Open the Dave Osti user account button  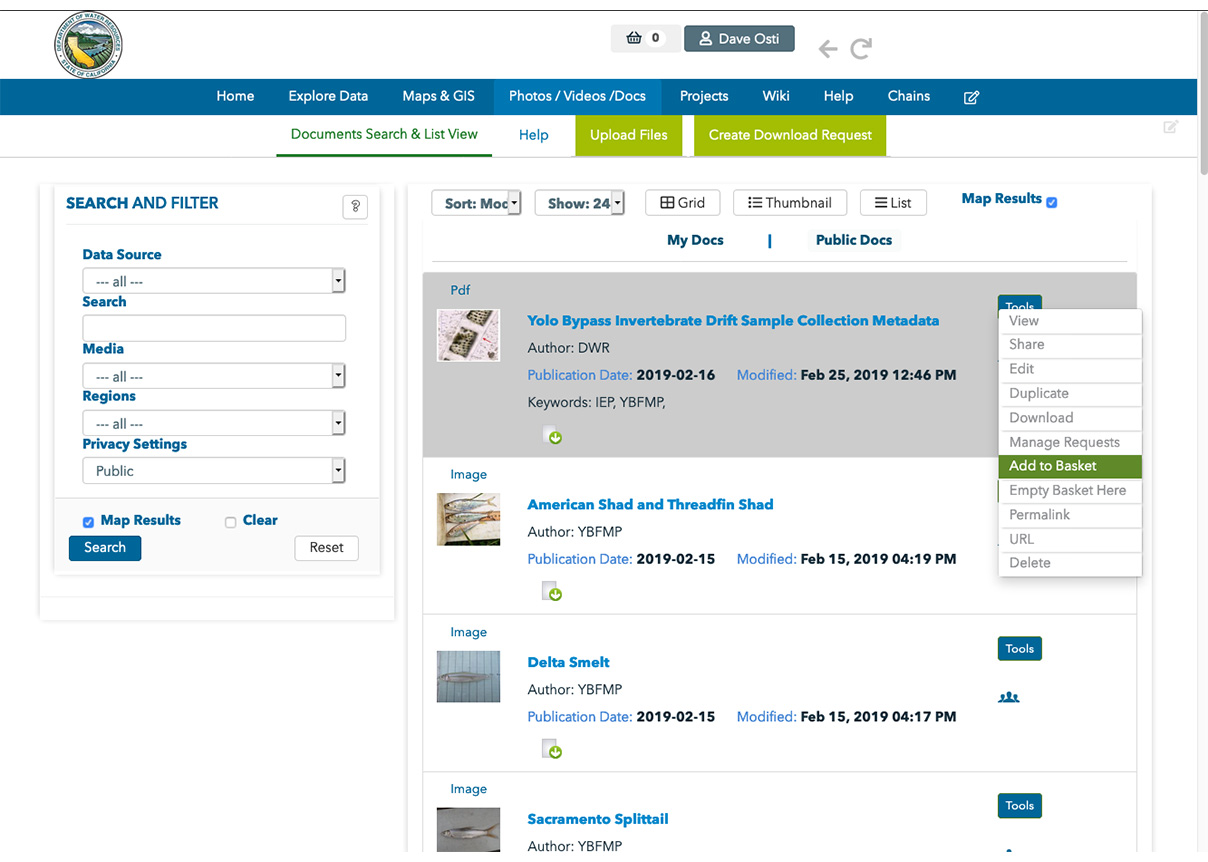tap(739, 38)
